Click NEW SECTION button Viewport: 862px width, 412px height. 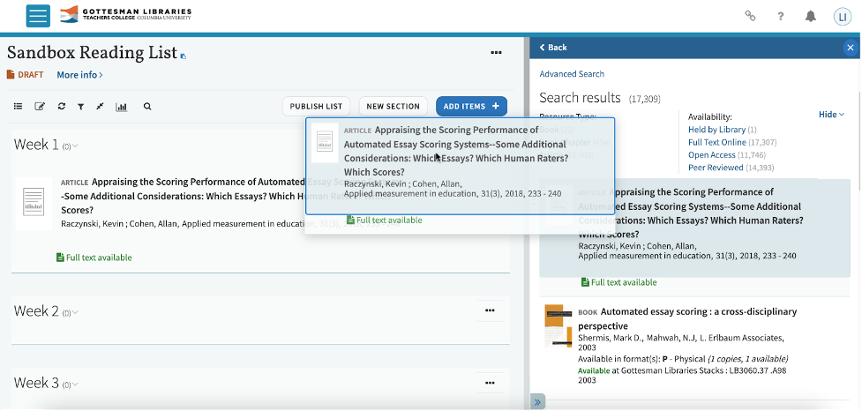click(393, 106)
